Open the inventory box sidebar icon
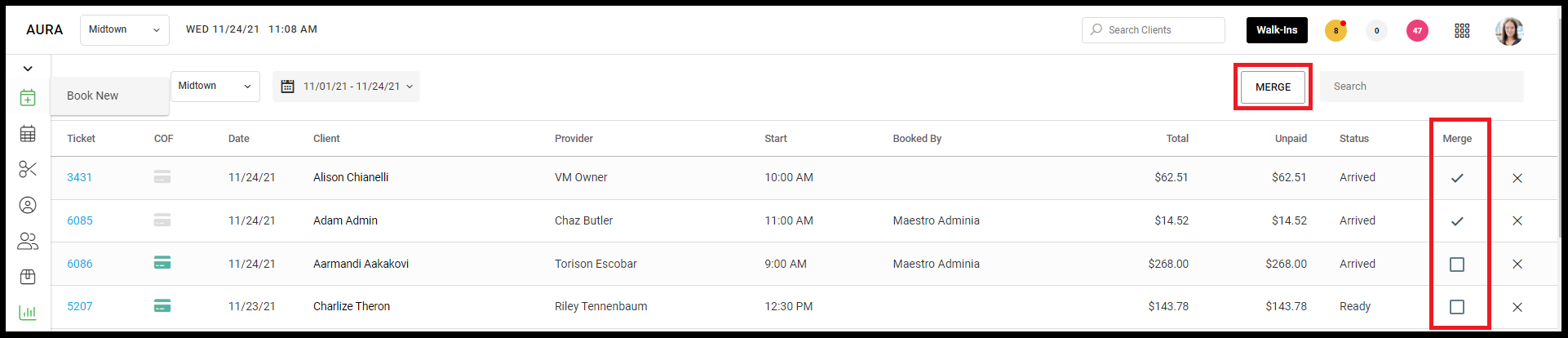This screenshot has height=338, width=1568. click(x=28, y=277)
